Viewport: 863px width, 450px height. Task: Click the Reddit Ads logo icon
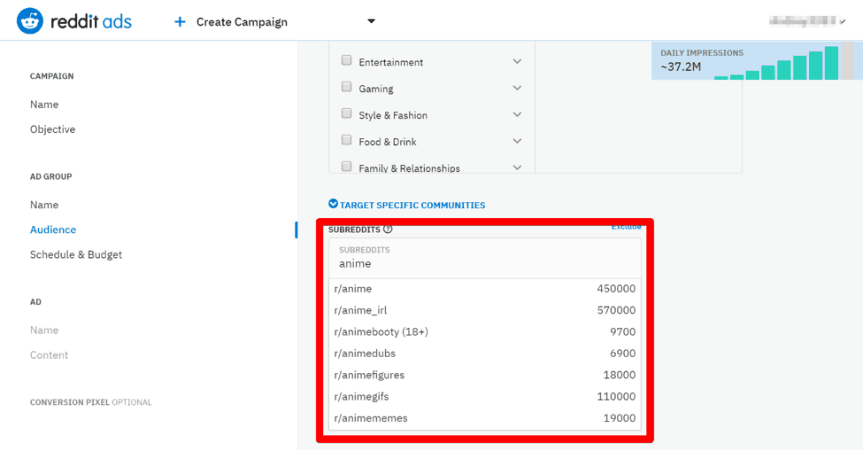coord(29,20)
